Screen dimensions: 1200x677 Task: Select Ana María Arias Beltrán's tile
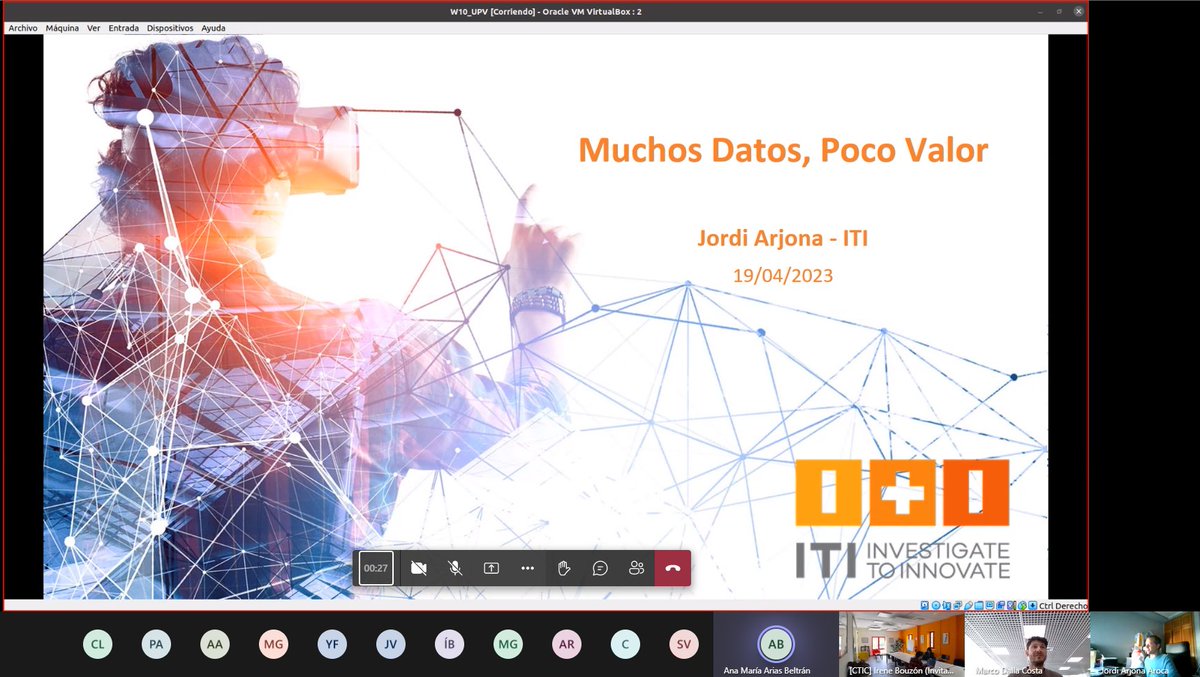tap(776, 645)
